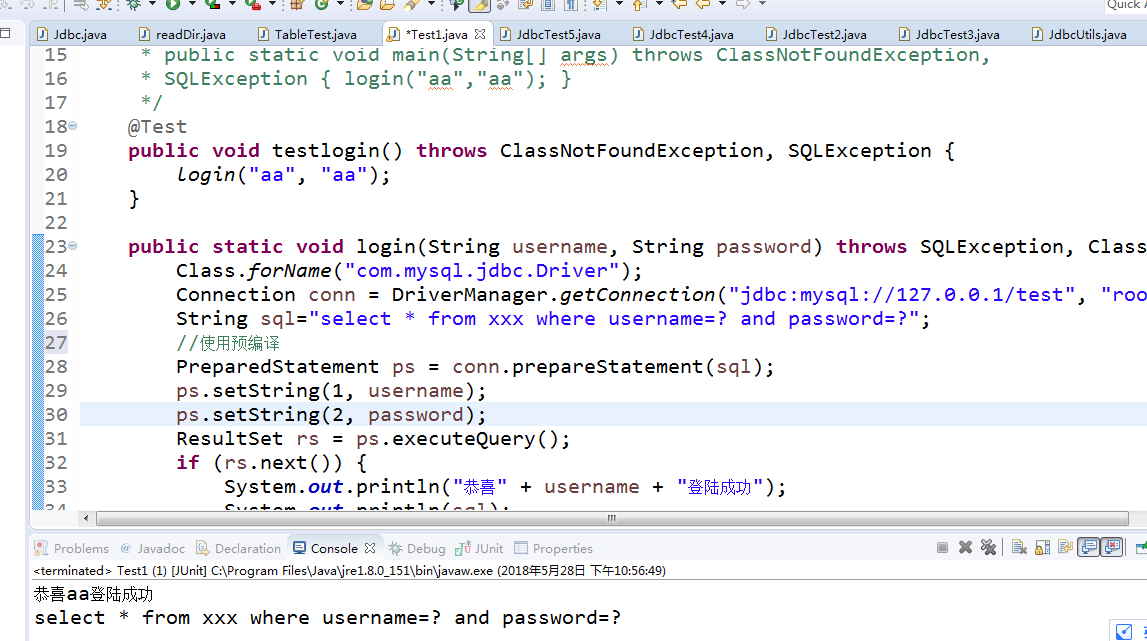
Task: Open the Problems view tab
Action: [72, 548]
